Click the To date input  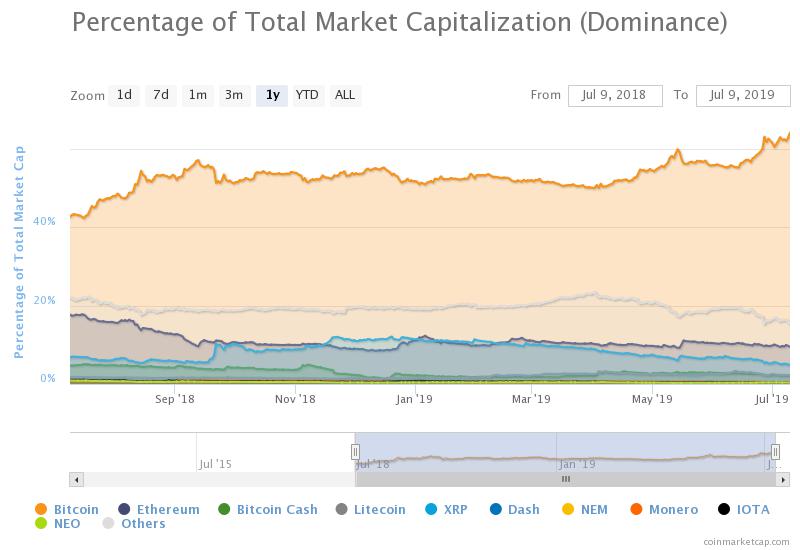tap(743, 95)
